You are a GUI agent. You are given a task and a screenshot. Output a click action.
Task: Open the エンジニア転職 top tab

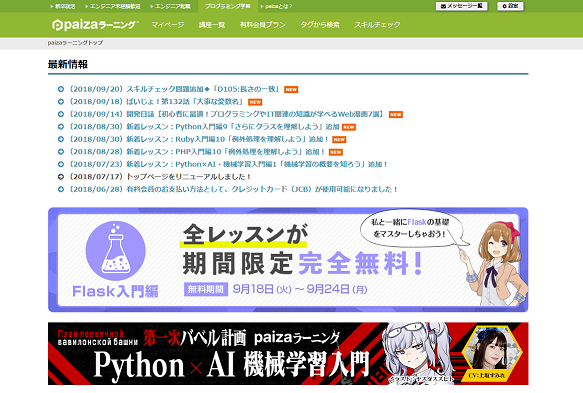click(171, 6)
